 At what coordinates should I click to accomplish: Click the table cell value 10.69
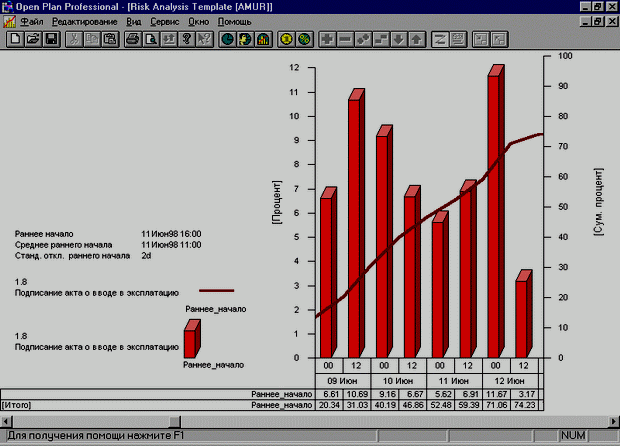click(357, 394)
